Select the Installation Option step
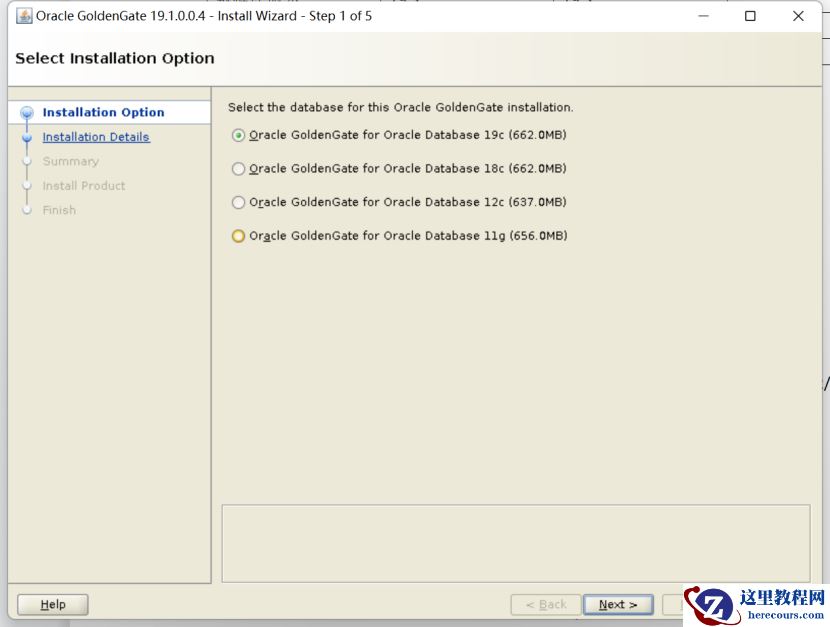Image resolution: width=830 pixels, height=627 pixels. pyautogui.click(x=103, y=112)
